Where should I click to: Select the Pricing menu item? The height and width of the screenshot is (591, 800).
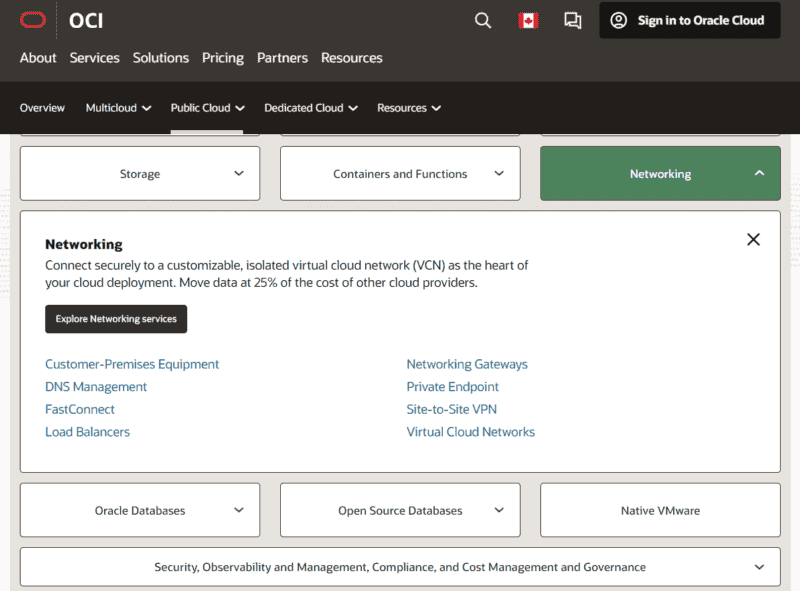[x=223, y=58]
